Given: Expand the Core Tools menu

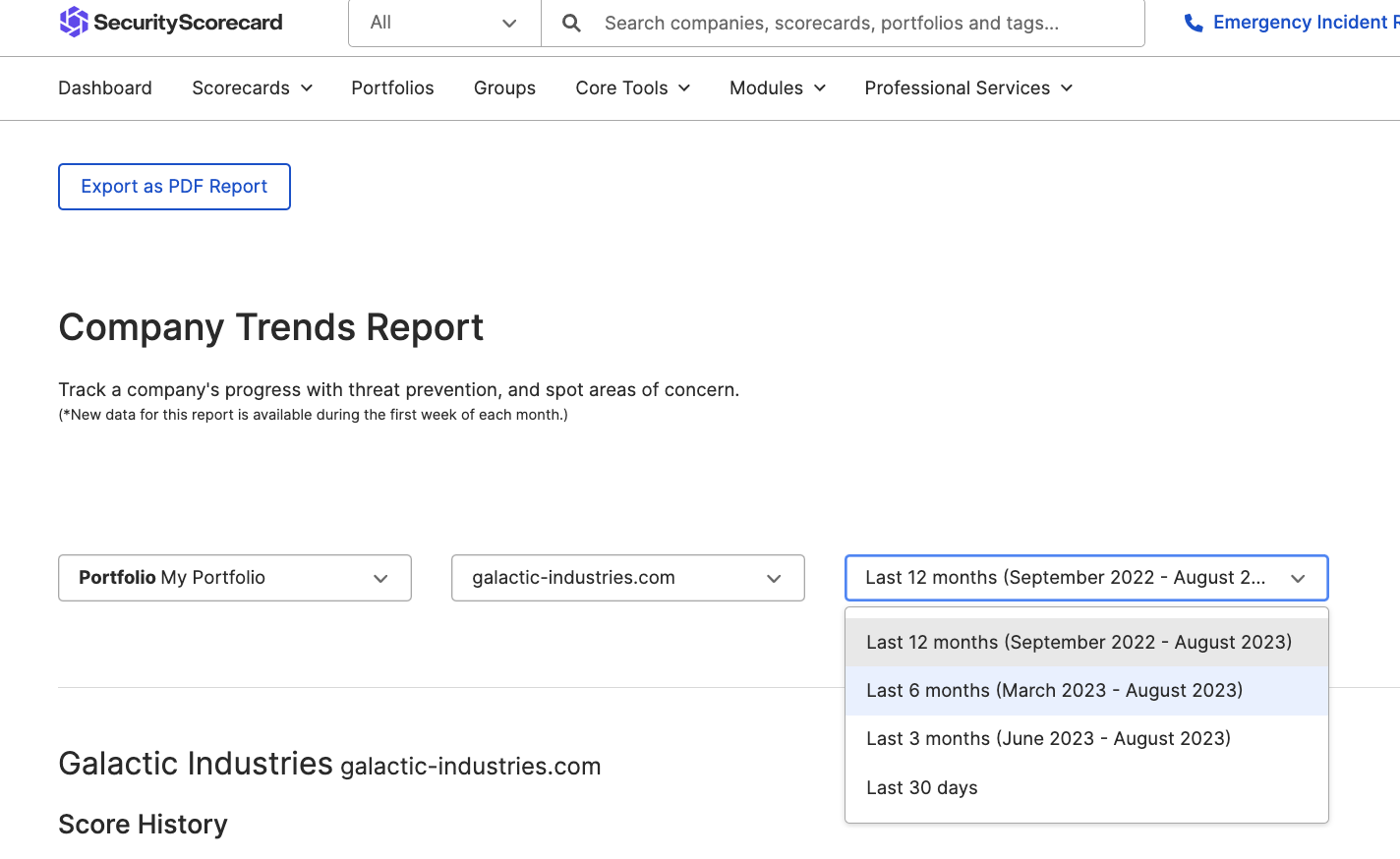Looking at the screenshot, I should point(632,88).
